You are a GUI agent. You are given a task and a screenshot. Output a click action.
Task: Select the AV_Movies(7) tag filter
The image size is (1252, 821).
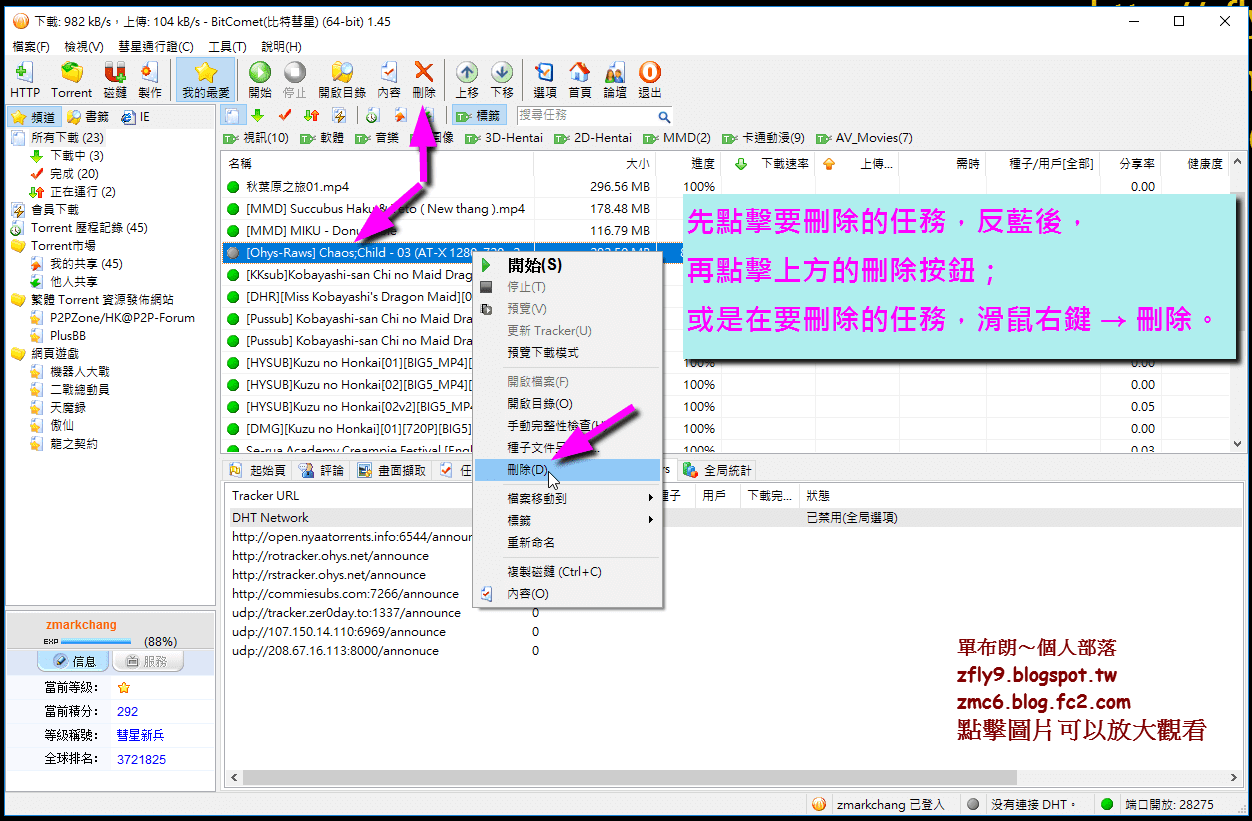[865, 138]
